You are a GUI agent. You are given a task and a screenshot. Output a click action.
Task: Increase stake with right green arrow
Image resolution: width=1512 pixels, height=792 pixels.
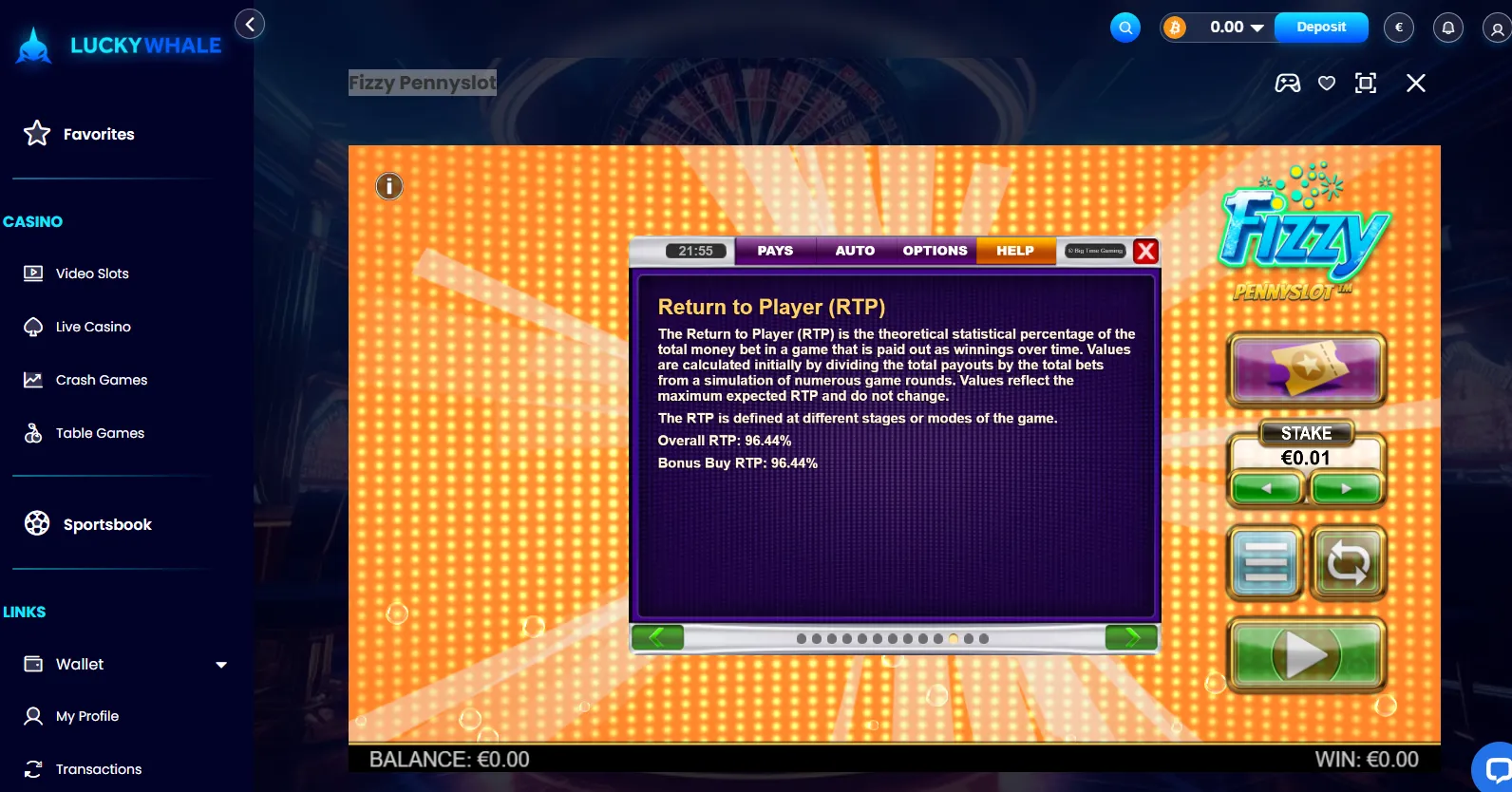click(x=1346, y=489)
